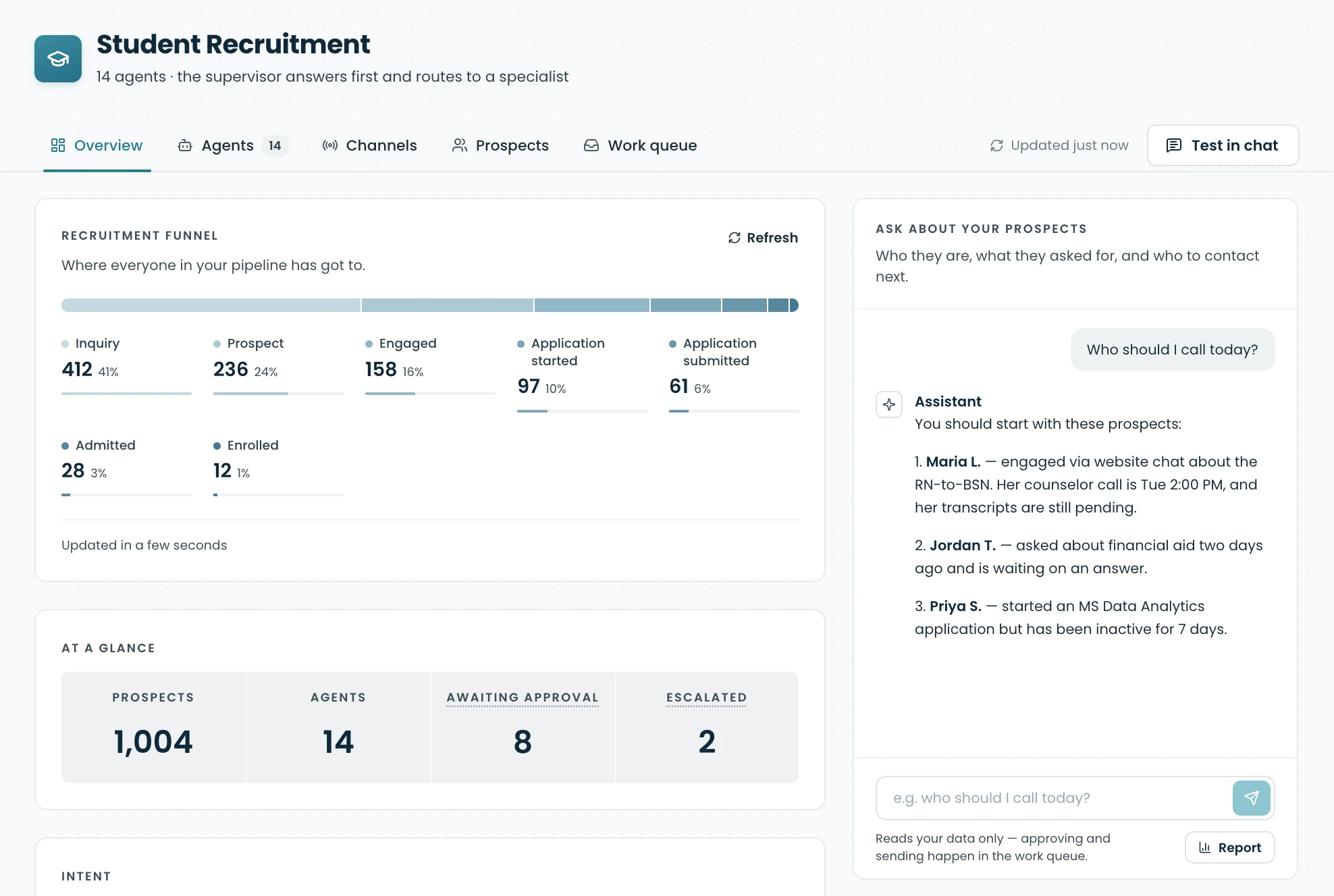Screen dimensions: 1334x896
Task: Click the Work queue inbox icon
Action: click(x=591, y=145)
